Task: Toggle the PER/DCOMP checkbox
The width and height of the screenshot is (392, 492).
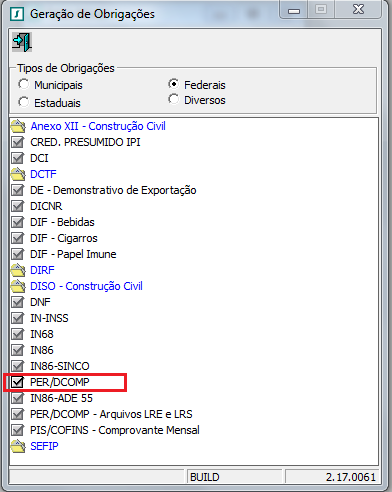Action: tap(17, 382)
